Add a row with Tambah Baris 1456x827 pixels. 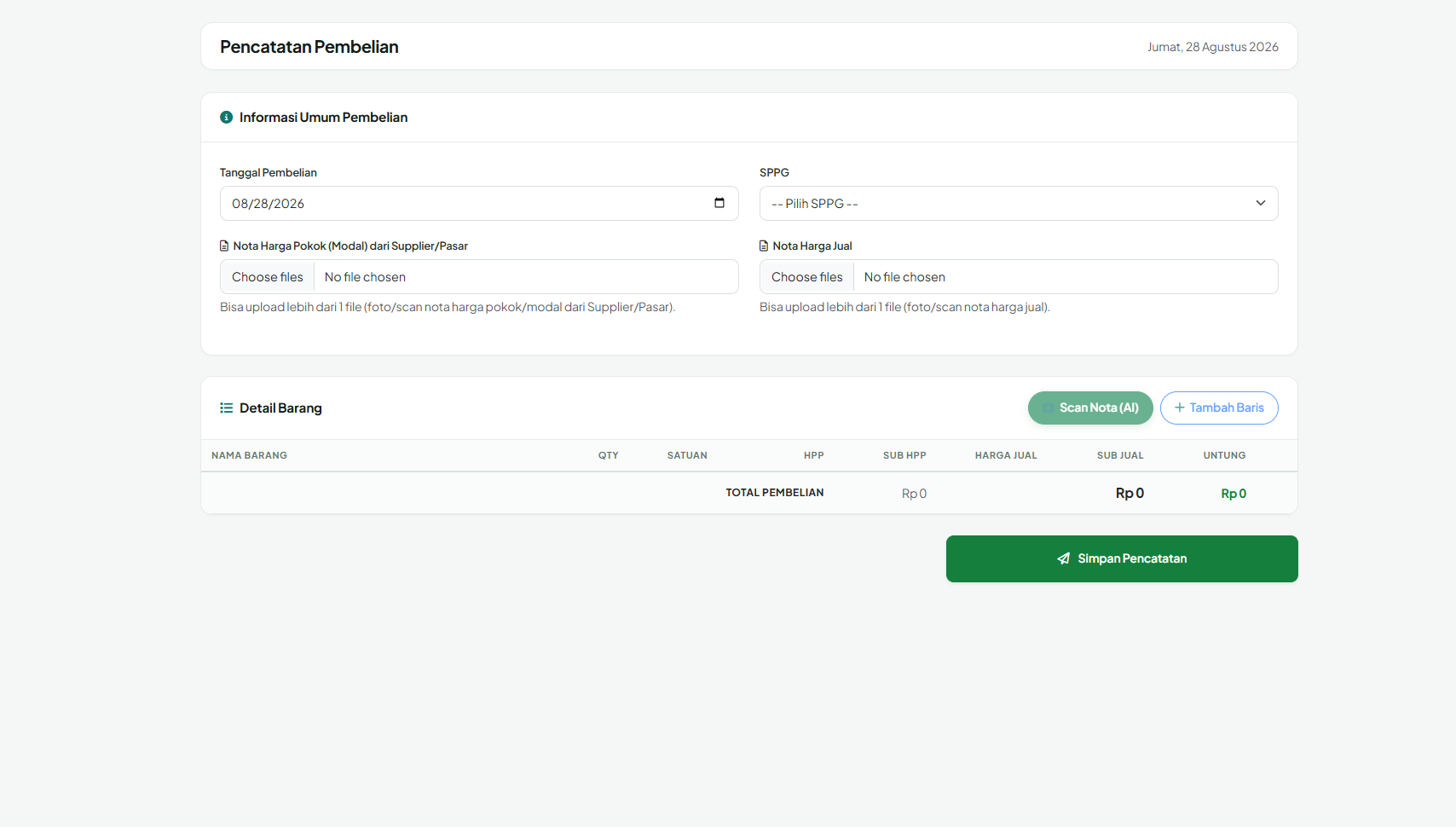(x=1219, y=408)
